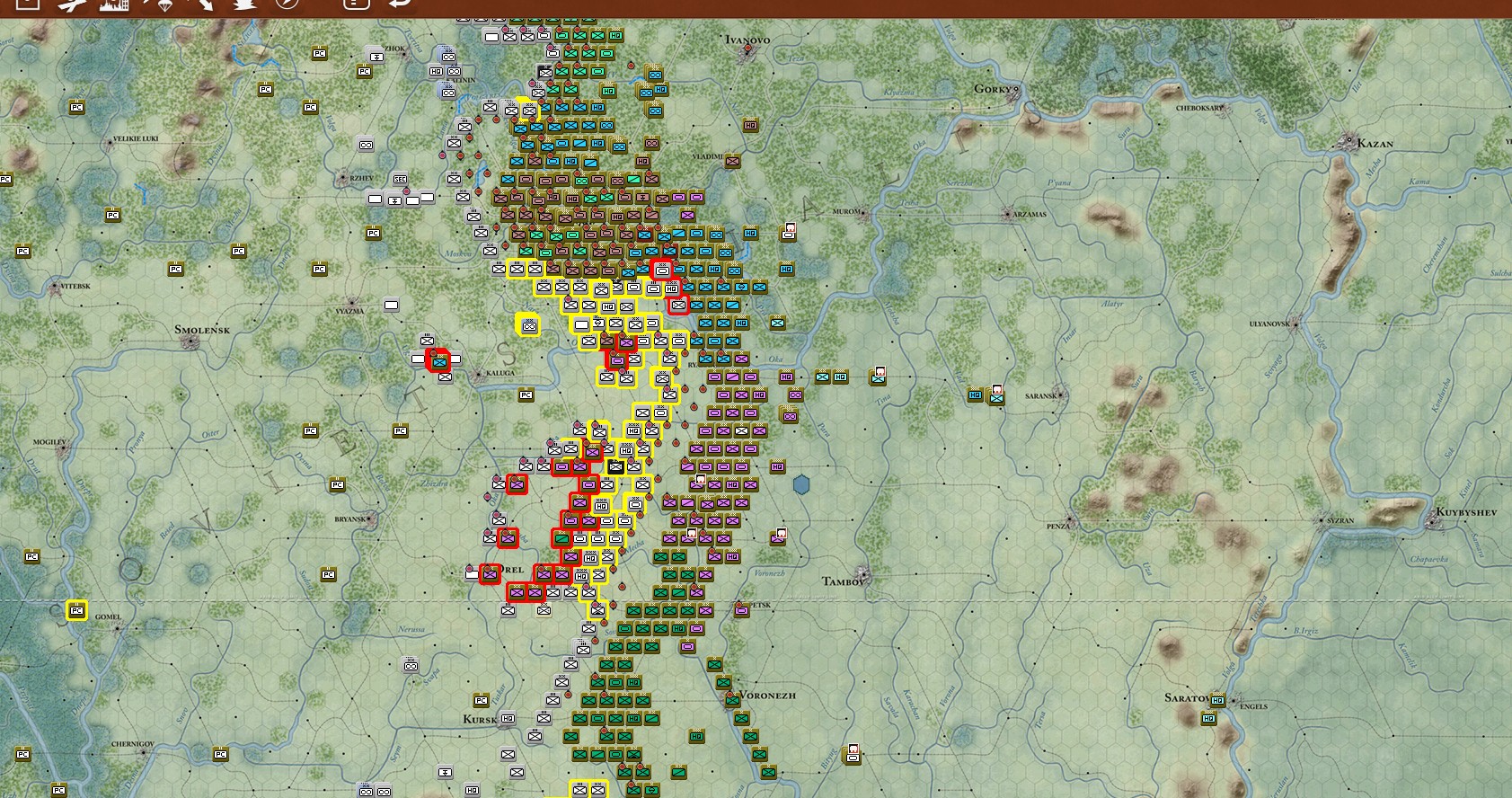Click the Voronezh city label
Screen dimensions: 1512x798
pyautogui.click(x=767, y=696)
